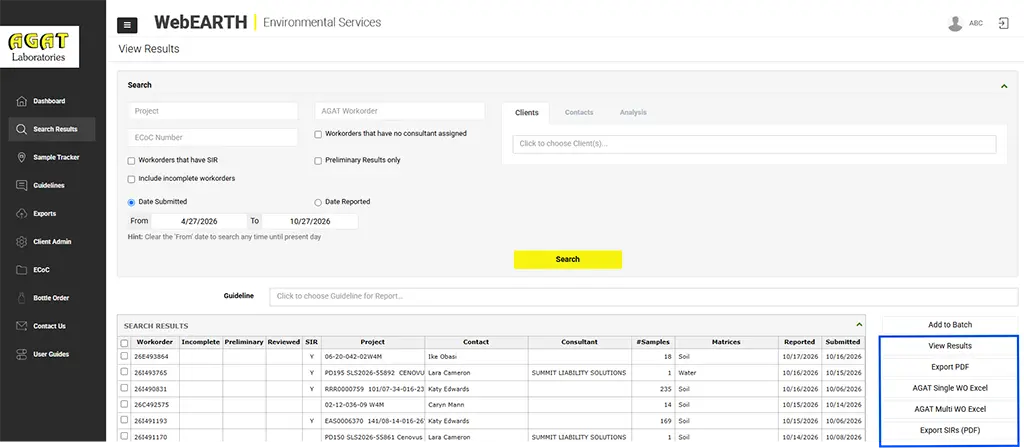
Task: Select the Date Submitted radio button
Action: point(131,202)
